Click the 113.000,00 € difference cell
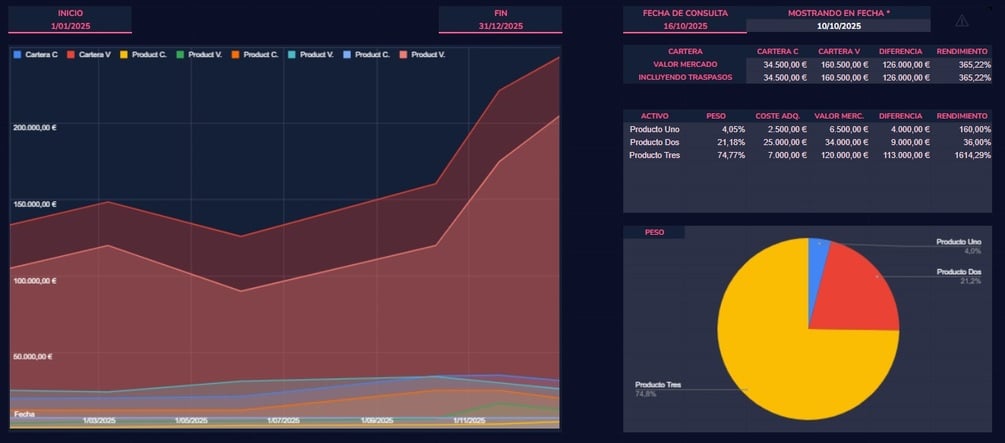This screenshot has width=1005, height=443. pos(905,155)
